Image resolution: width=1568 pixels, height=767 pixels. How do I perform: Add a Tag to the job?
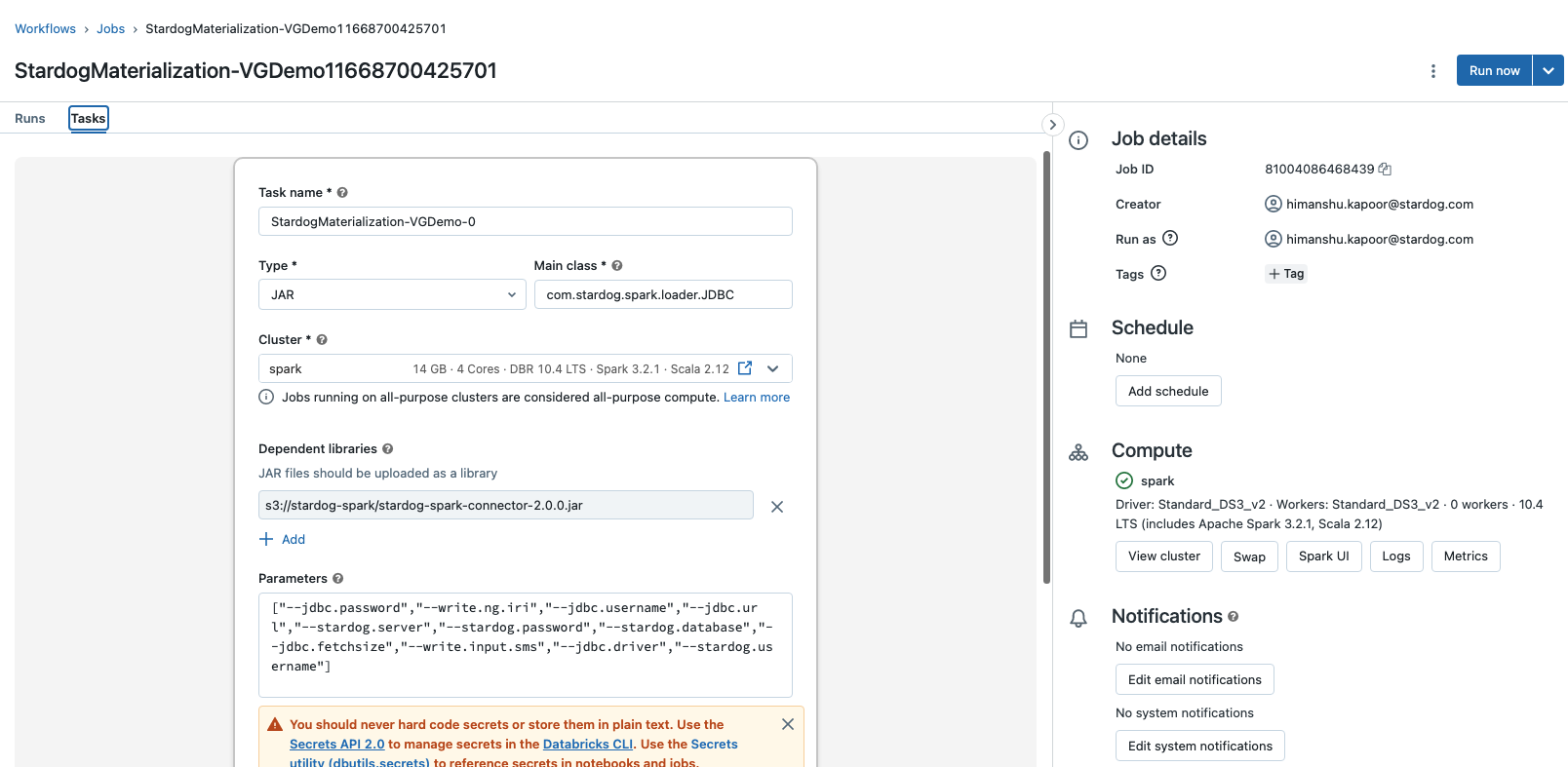(x=1286, y=274)
